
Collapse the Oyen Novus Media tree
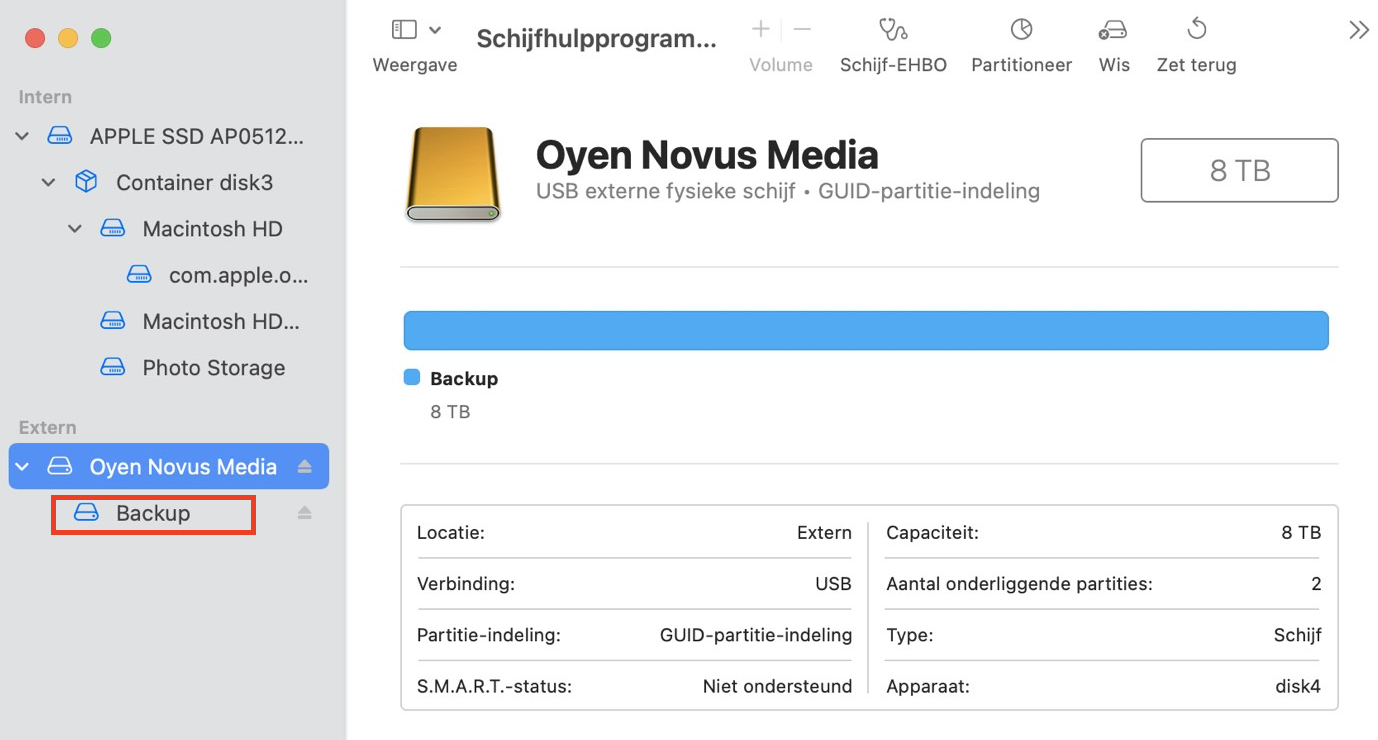pos(22,466)
